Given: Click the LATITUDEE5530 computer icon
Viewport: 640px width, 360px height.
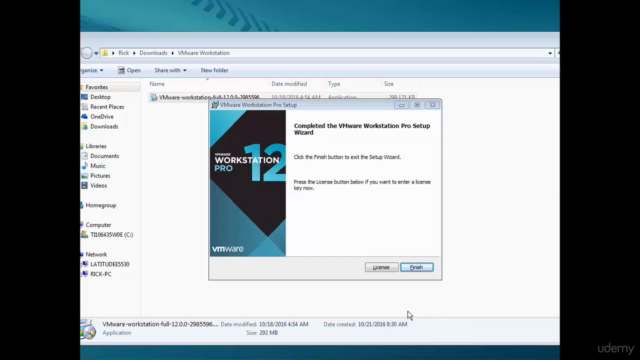Looking at the screenshot, I should pos(84,264).
